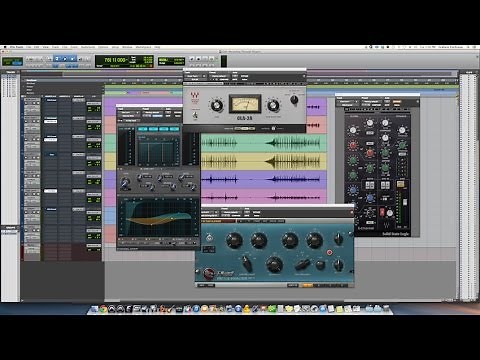This screenshot has width=480, height=360.
Task: Open the Edit menu
Action: click(x=37, y=47)
